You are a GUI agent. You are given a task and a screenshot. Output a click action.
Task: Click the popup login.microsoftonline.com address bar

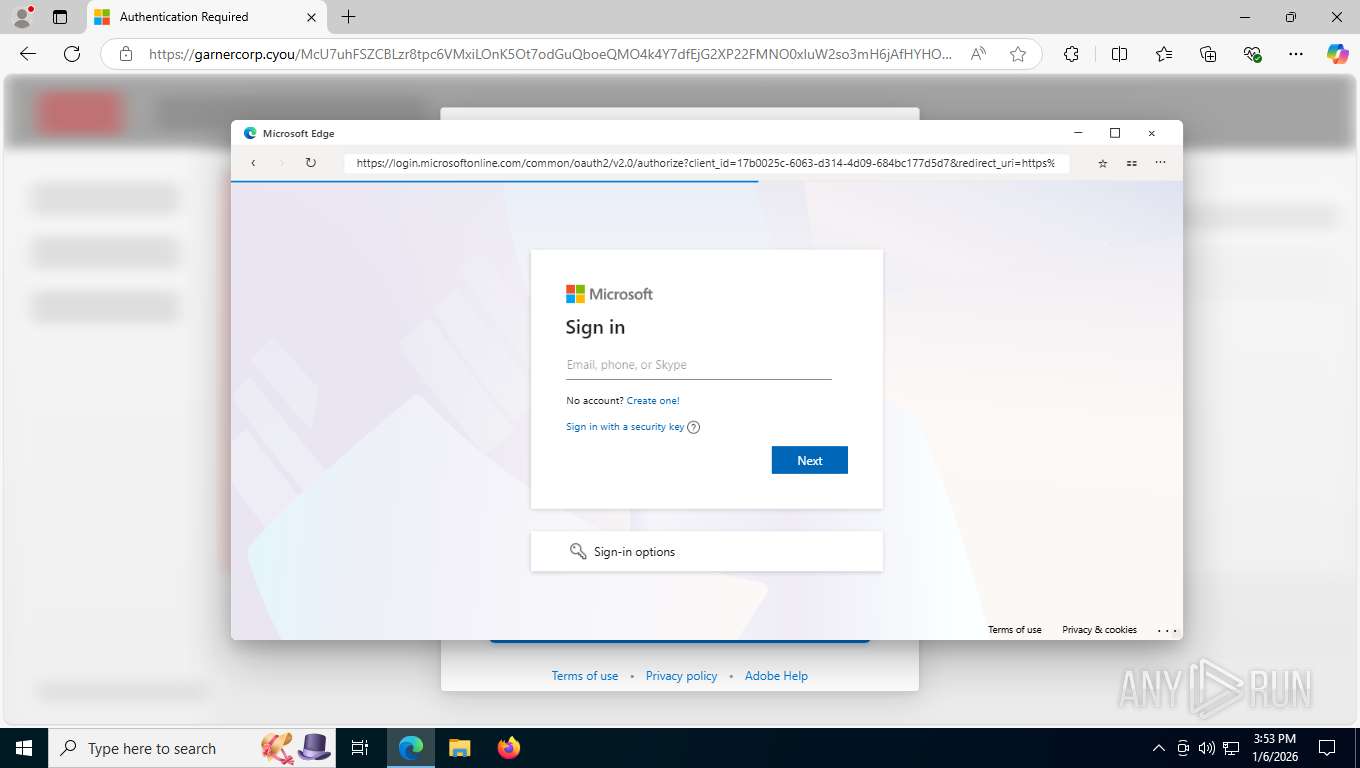(706, 162)
